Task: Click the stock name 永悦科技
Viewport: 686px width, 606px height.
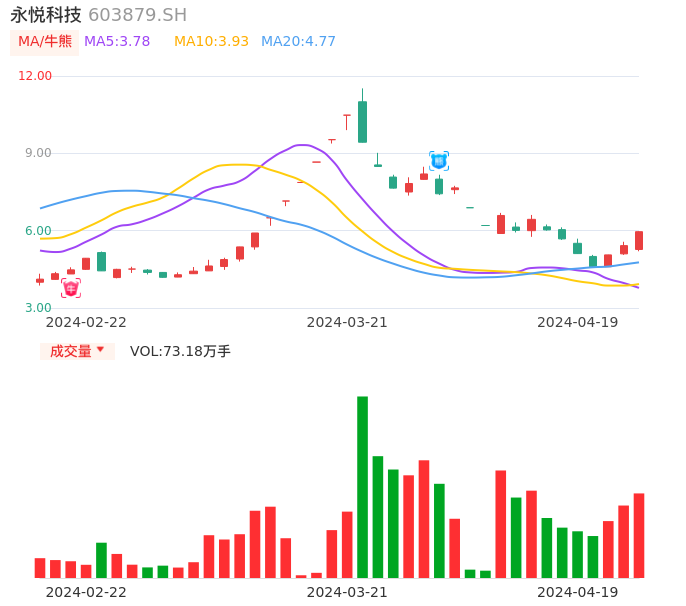Action: point(46,15)
